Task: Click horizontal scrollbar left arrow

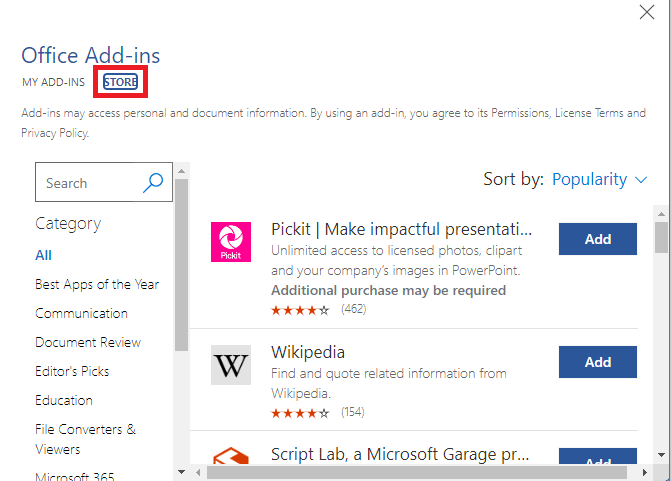Action: (x=198, y=472)
